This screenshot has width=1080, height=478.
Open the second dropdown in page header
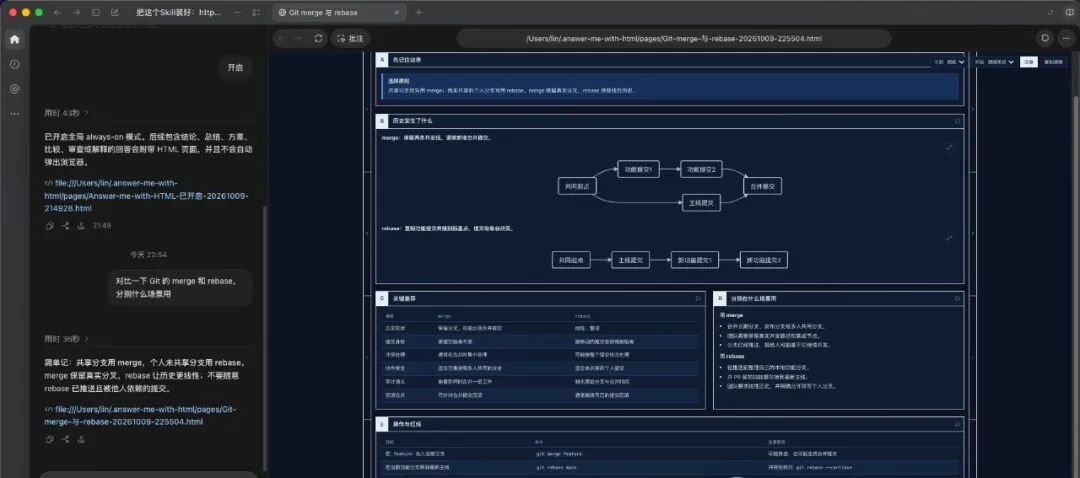[1001, 62]
